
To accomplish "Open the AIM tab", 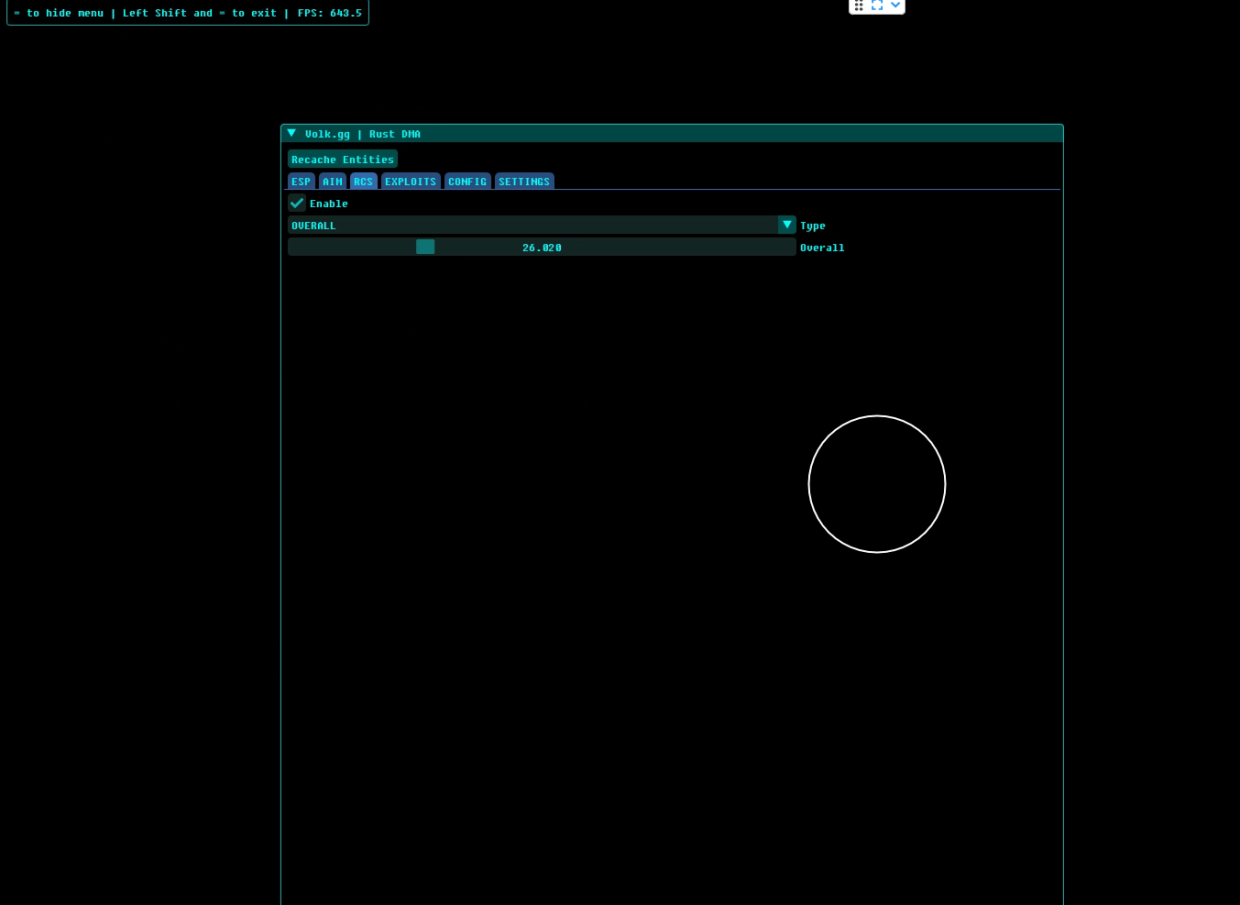I will tap(333, 181).
